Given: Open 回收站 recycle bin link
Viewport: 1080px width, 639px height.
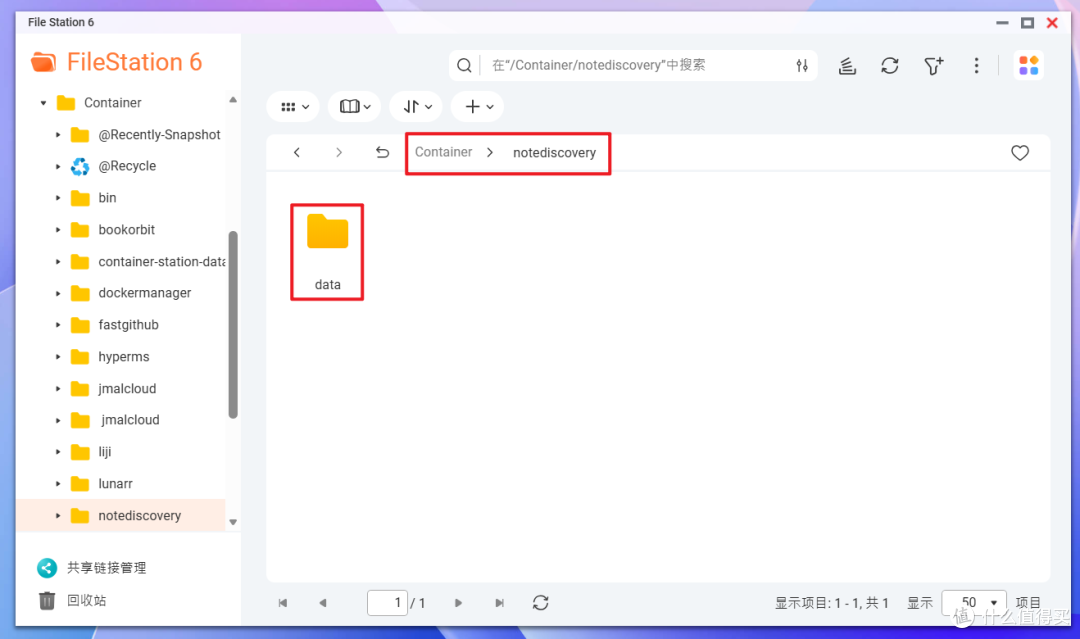Looking at the screenshot, I should pyautogui.click(x=87, y=600).
